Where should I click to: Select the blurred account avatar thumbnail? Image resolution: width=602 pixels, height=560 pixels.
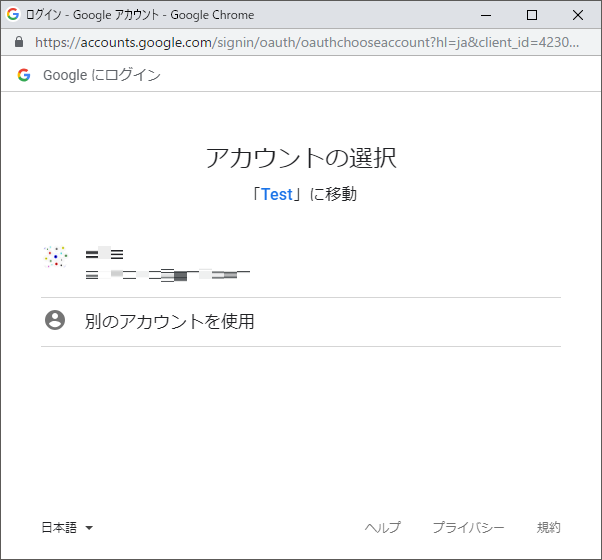click(x=56, y=256)
